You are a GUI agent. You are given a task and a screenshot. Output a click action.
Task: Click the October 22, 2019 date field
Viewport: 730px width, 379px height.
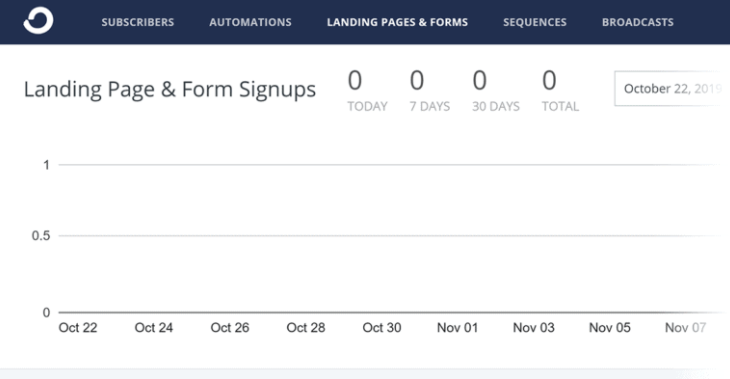672,88
